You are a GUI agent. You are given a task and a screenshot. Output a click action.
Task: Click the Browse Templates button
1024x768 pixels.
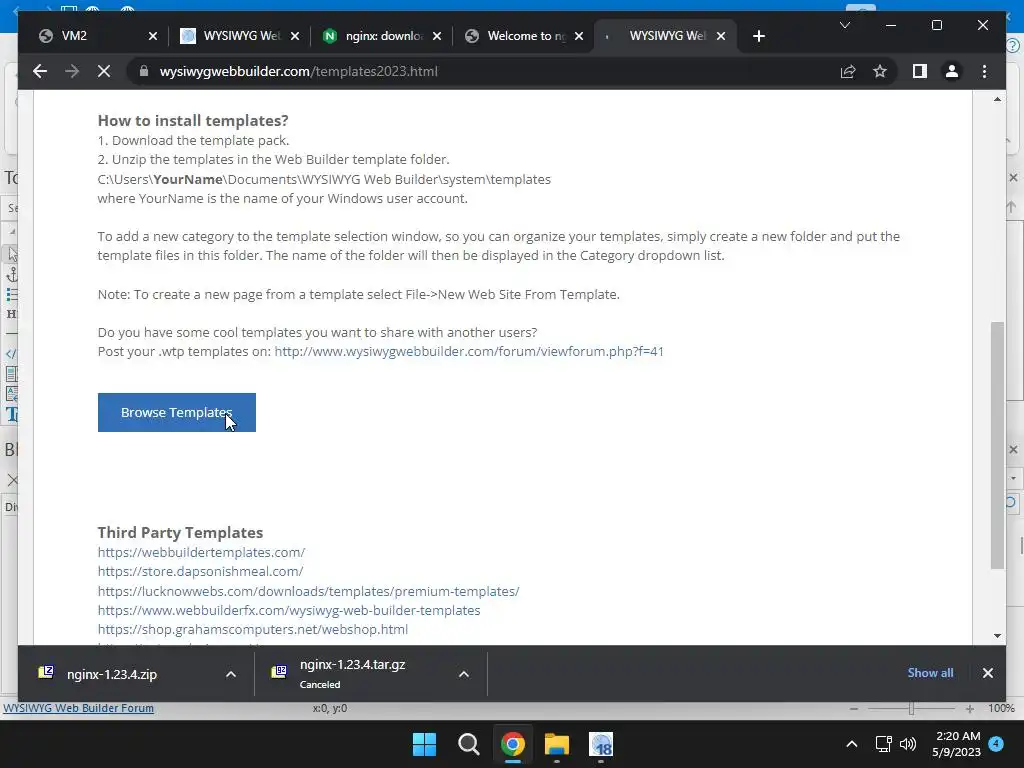click(x=176, y=412)
